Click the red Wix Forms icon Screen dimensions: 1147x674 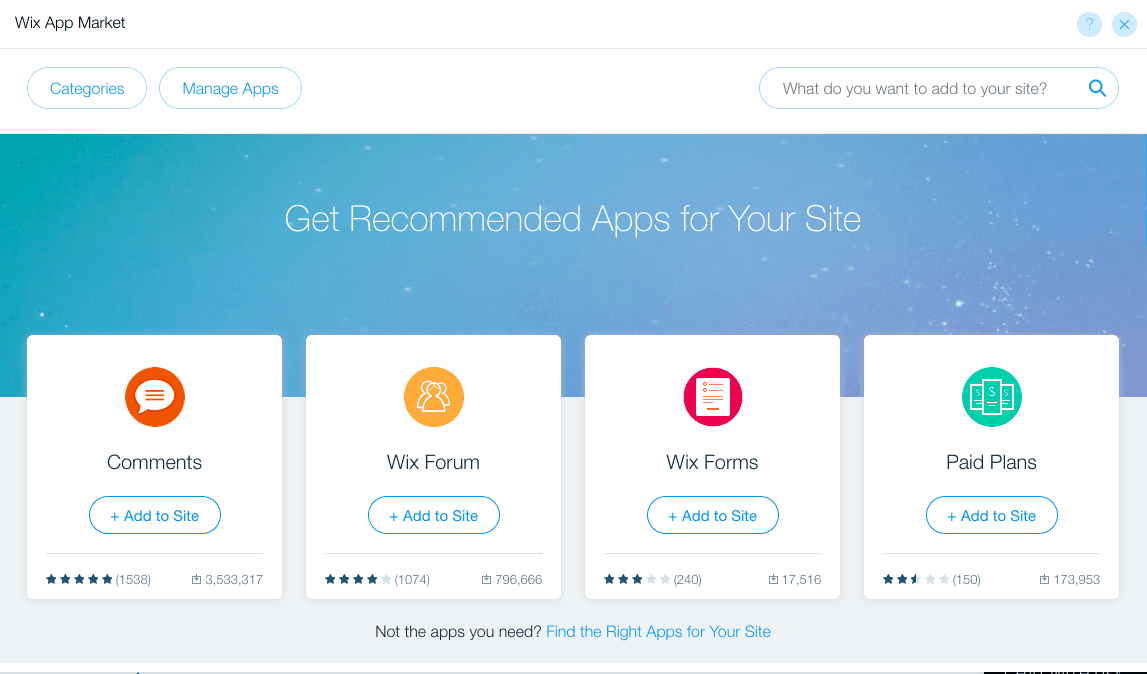click(x=712, y=397)
